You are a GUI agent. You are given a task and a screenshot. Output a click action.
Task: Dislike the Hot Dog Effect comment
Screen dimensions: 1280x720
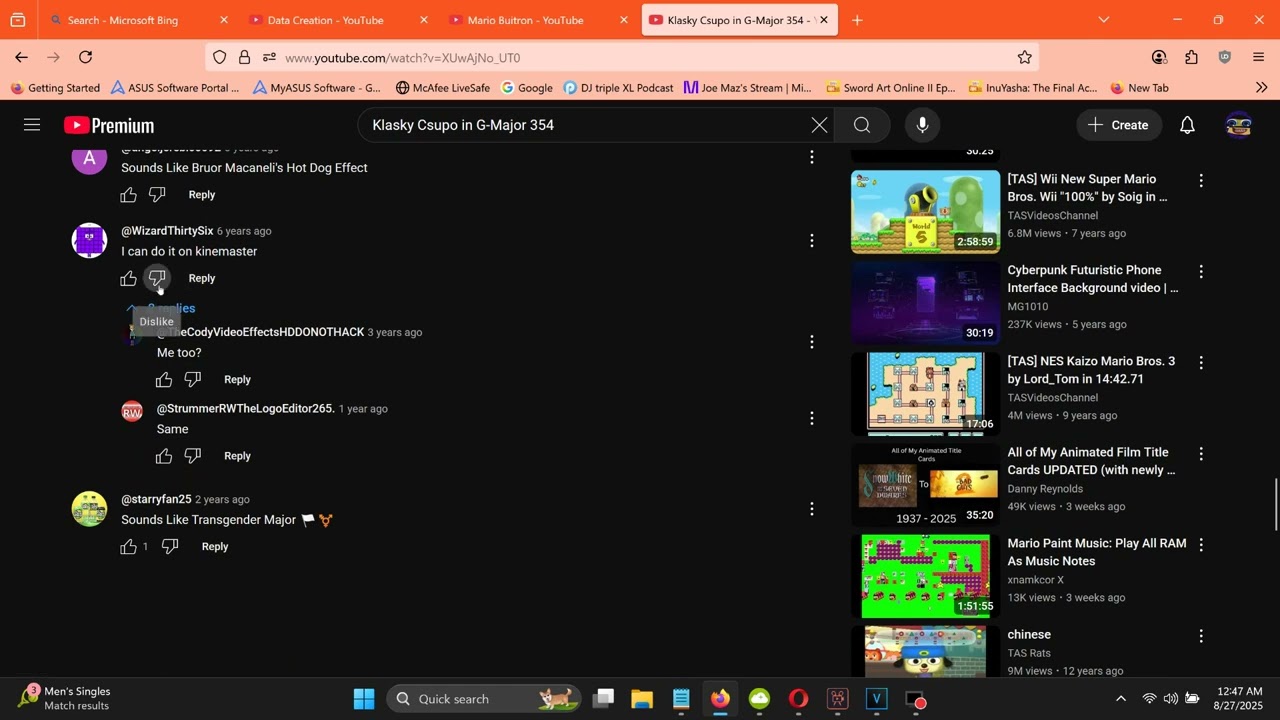[157, 195]
